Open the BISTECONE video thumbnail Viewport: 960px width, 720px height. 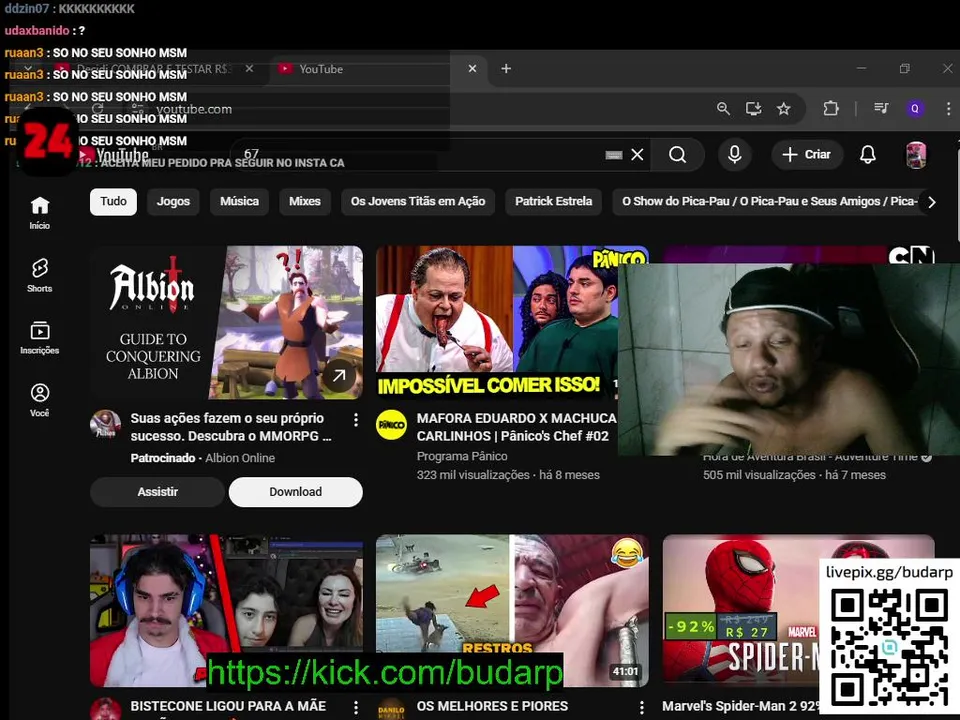click(226, 611)
